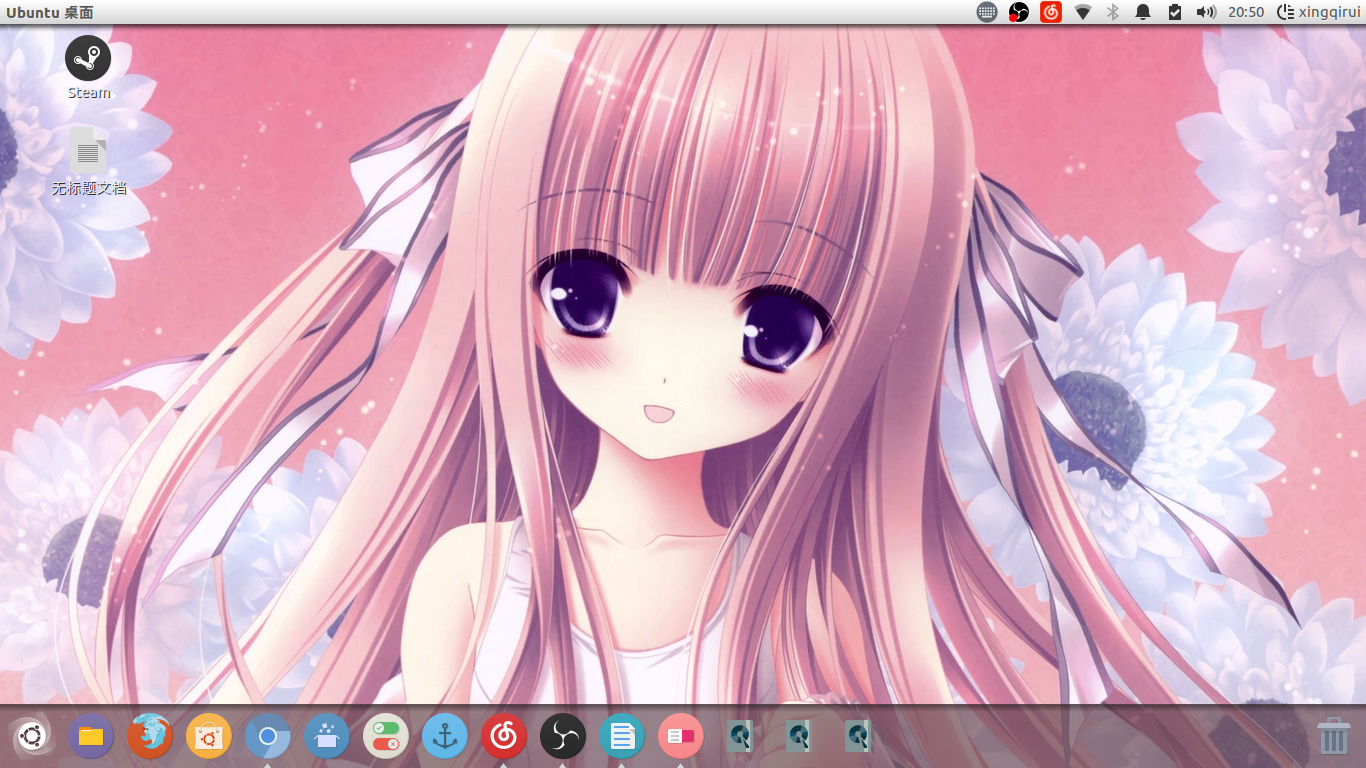Open the battery status indicator

tap(1174, 12)
